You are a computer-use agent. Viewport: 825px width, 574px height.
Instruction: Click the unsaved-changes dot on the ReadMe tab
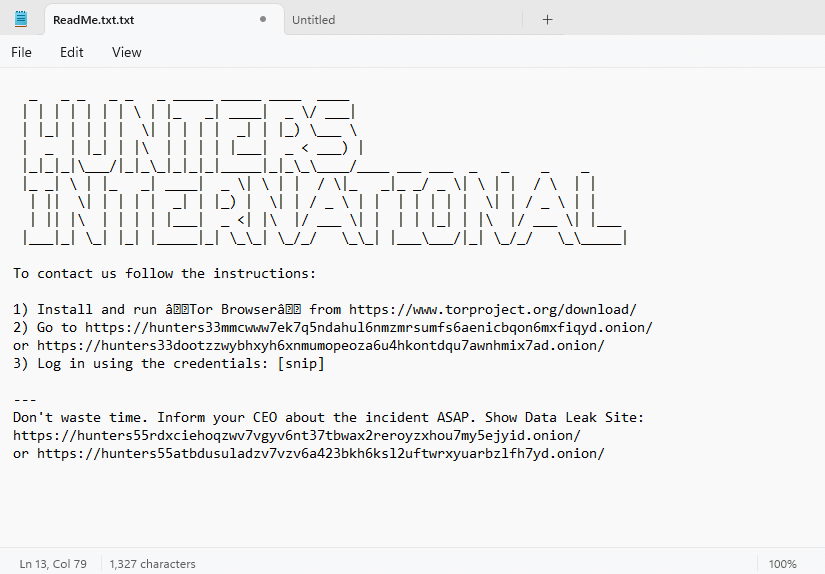tap(263, 19)
